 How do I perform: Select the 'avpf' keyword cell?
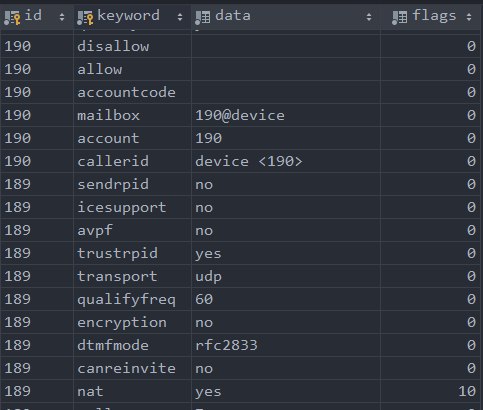click(x=132, y=230)
